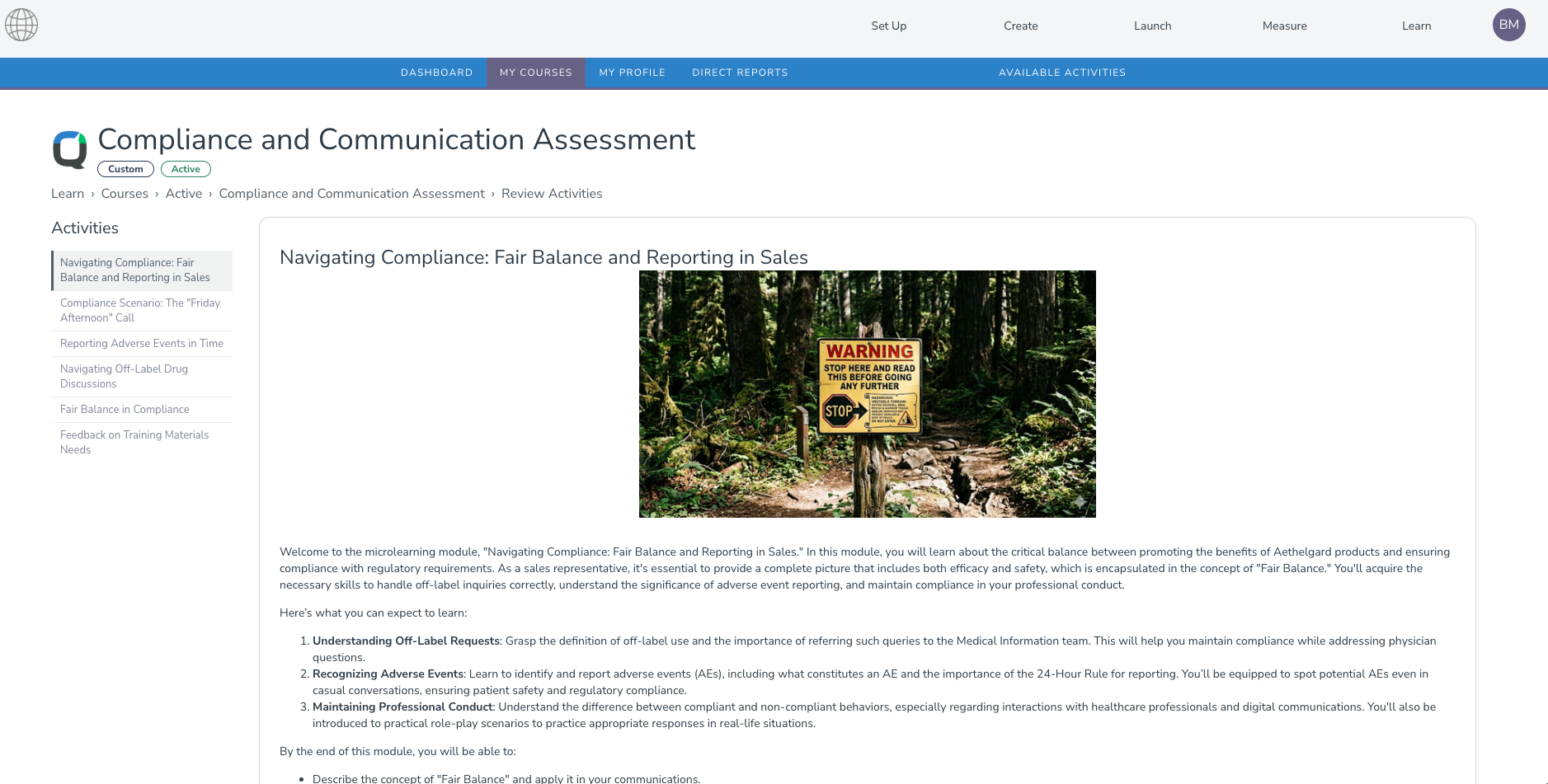Image resolution: width=1548 pixels, height=784 pixels.
Task: Open the Set Up menu
Action: 888,26
